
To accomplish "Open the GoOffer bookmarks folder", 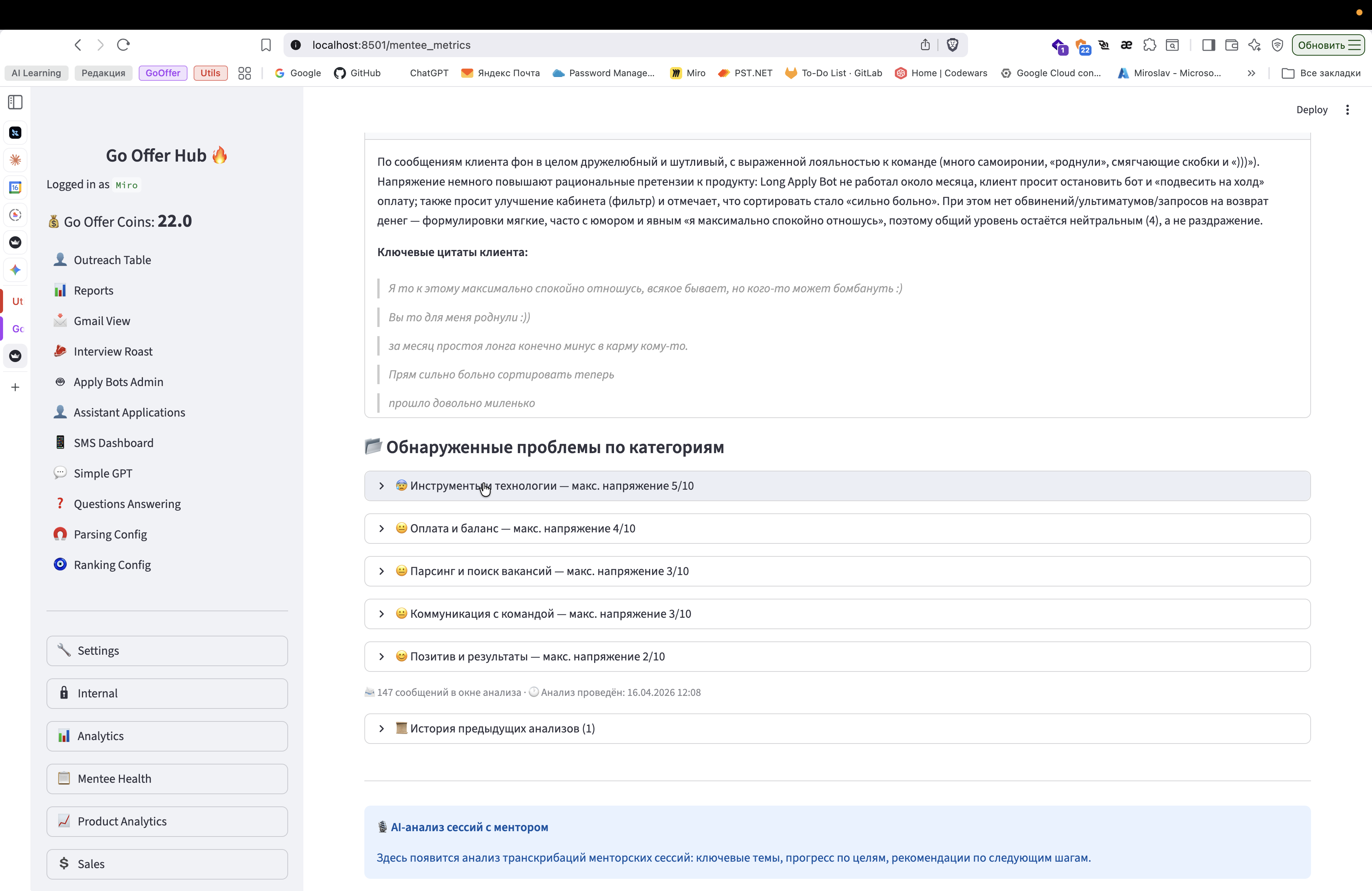I will click(x=163, y=73).
